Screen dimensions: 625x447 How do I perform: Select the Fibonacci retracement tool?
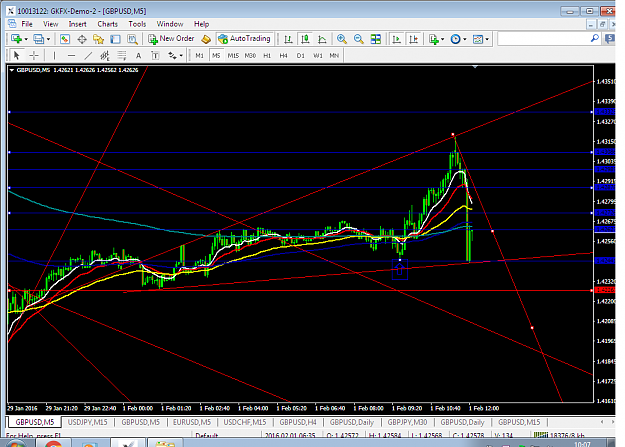click(122, 55)
